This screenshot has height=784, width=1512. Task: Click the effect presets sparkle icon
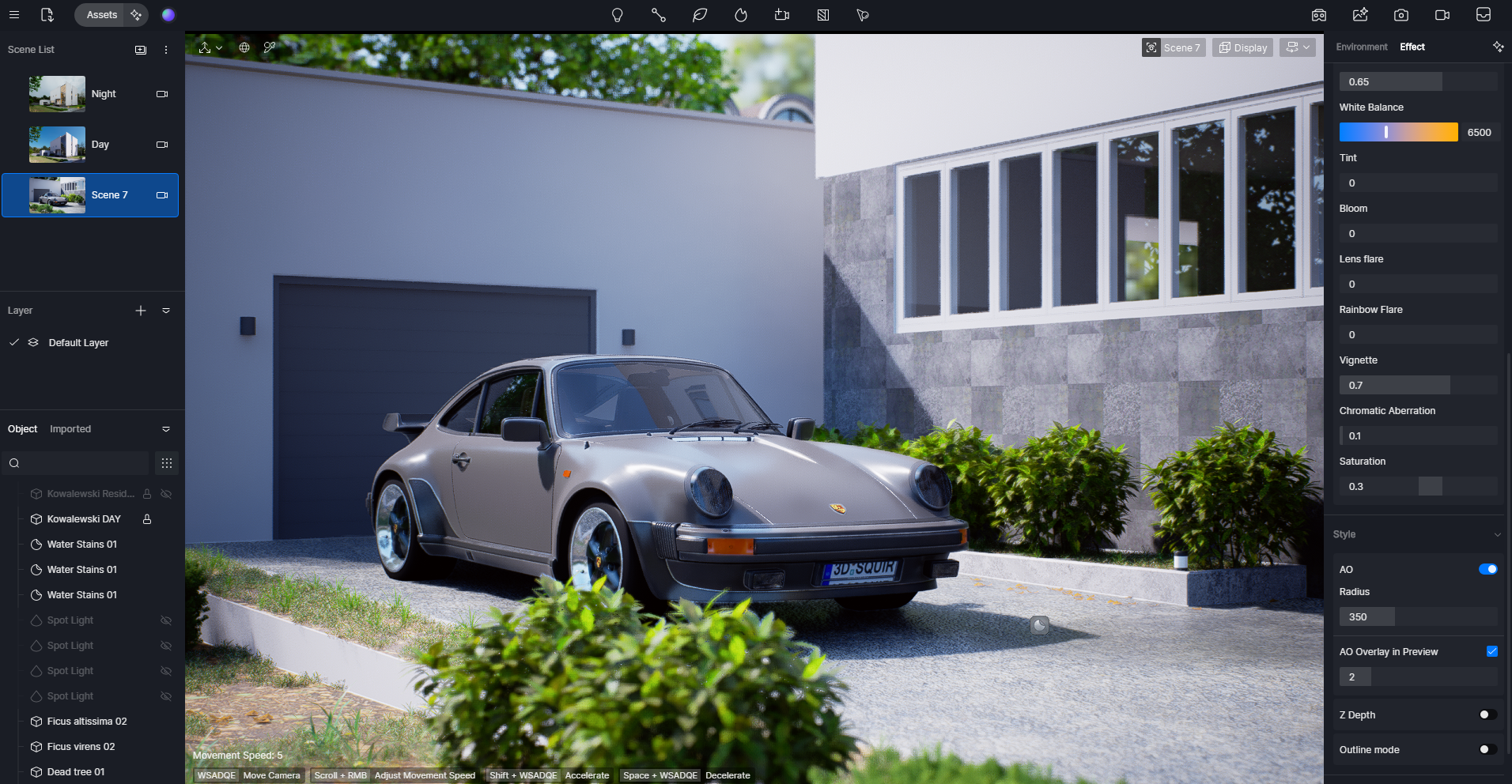point(1498,47)
